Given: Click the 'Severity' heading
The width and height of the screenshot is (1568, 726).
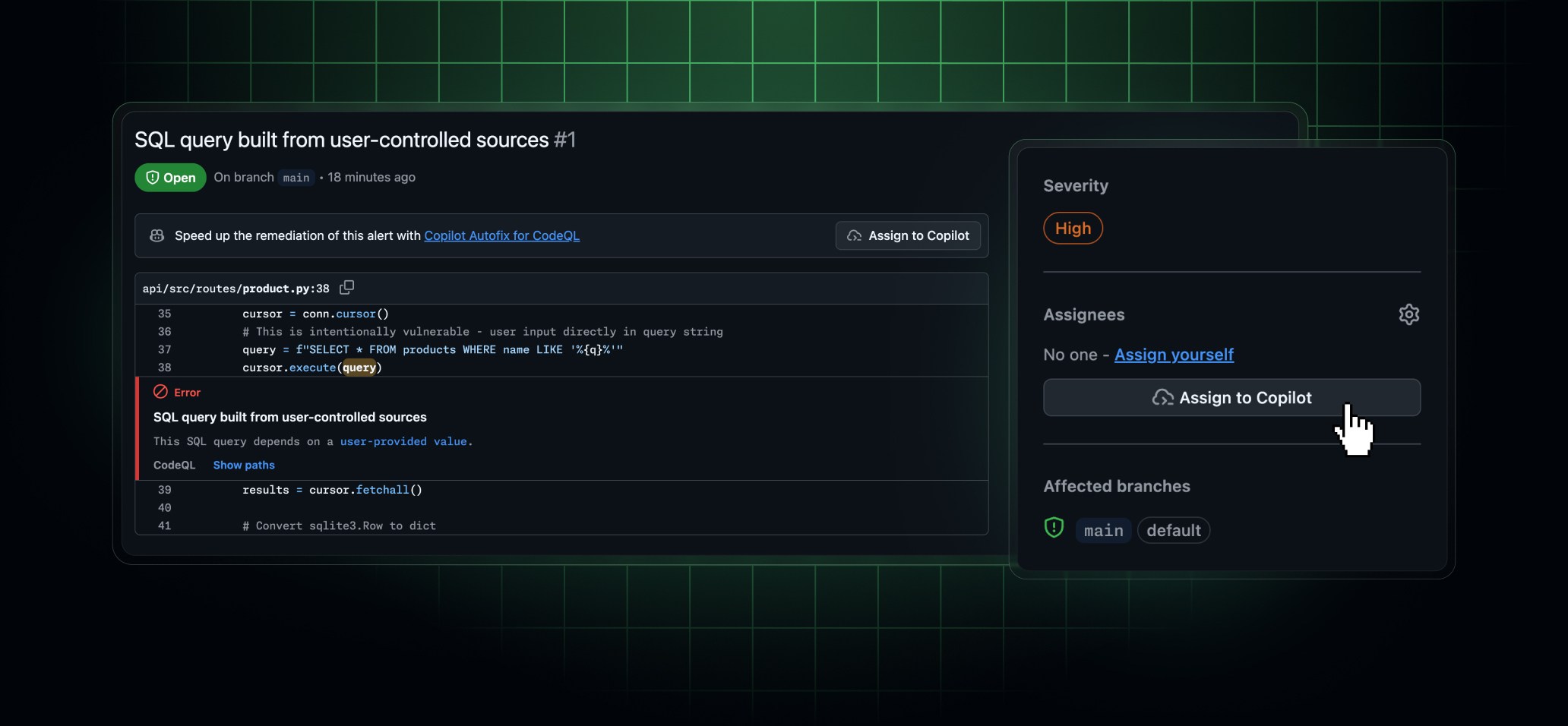Looking at the screenshot, I should click(1076, 186).
